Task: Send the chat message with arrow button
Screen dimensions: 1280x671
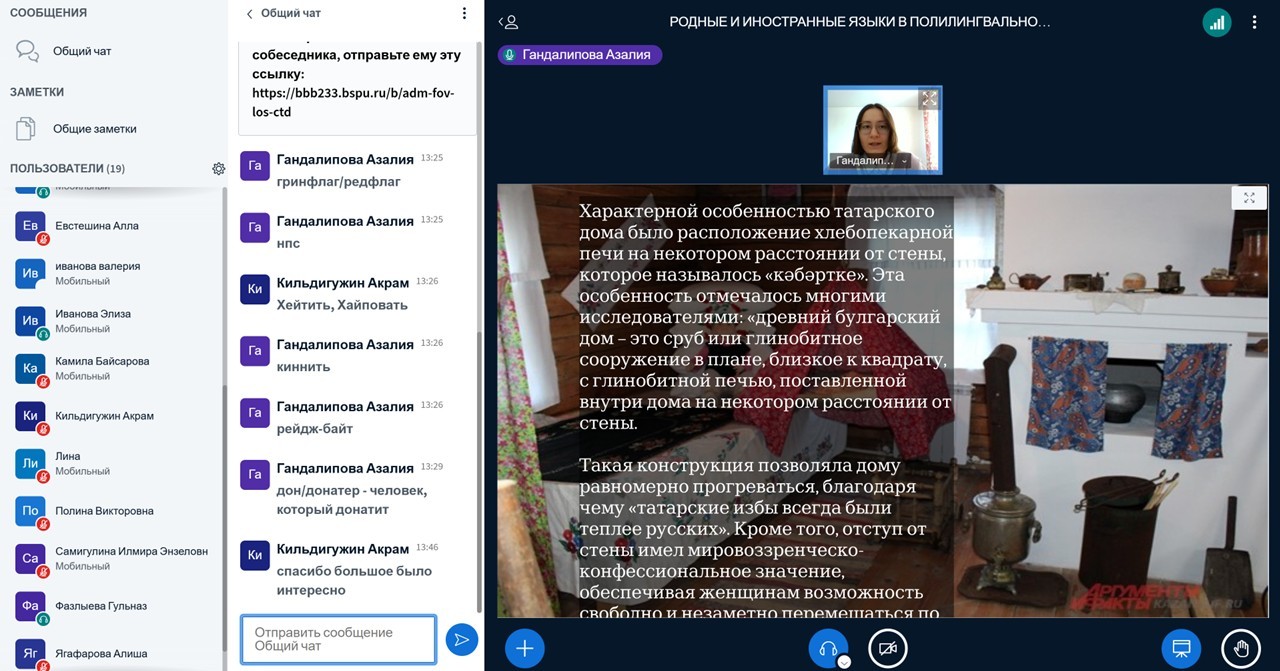Action: (461, 640)
